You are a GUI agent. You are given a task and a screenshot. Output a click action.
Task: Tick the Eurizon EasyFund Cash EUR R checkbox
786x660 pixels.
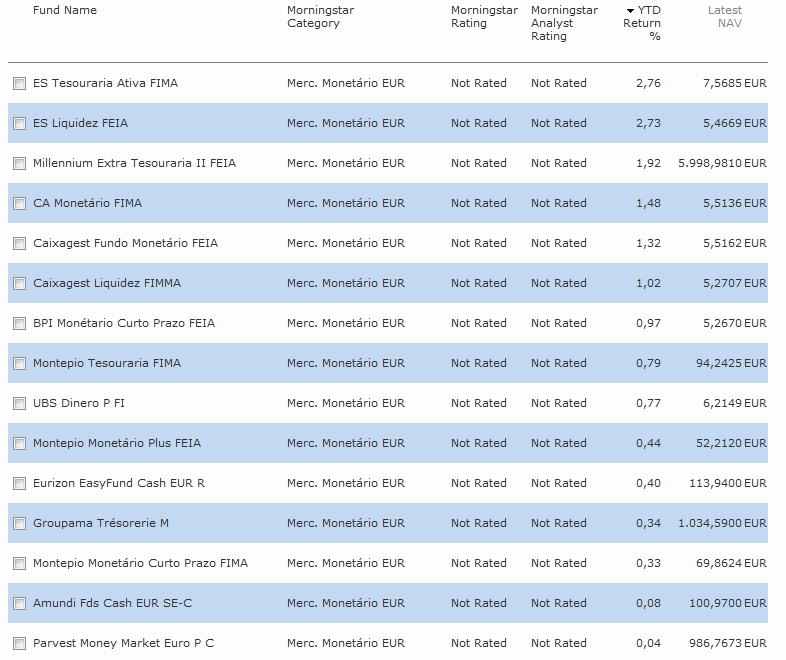[x=19, y=484]
